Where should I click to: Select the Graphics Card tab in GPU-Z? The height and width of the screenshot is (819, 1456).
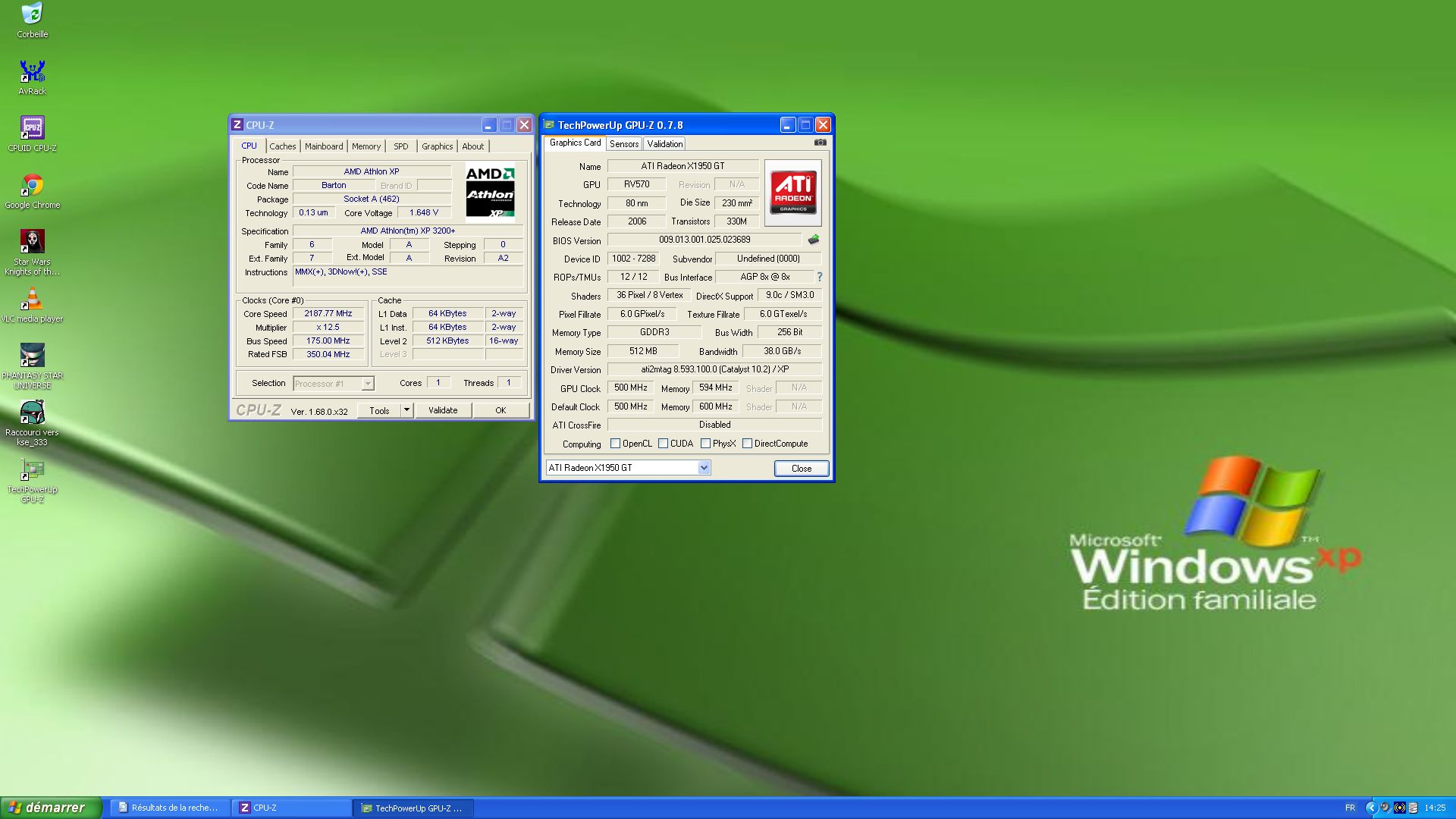point(575,143)
